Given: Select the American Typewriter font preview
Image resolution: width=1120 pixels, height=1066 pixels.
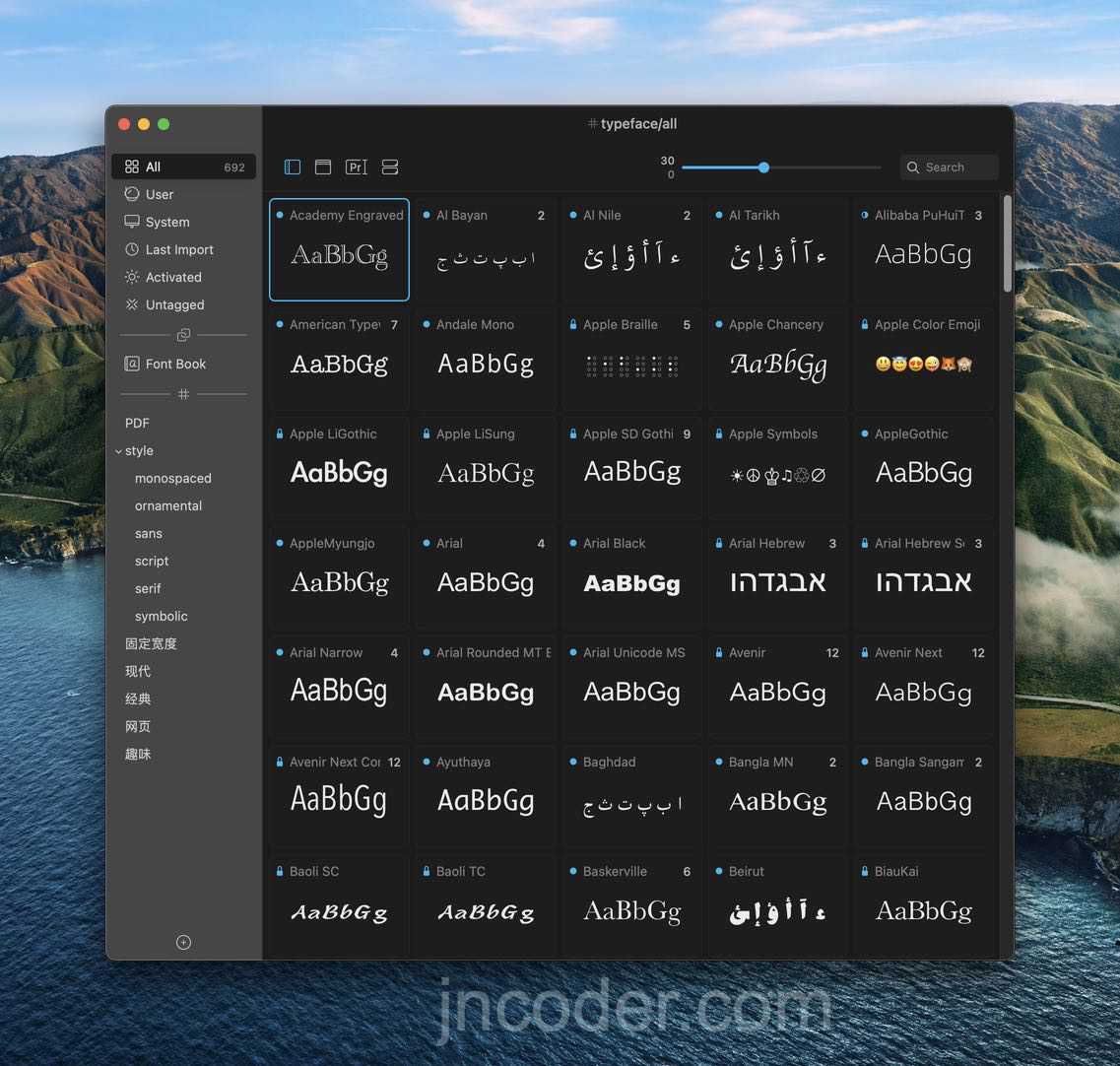Looking at the screenshot, I should pyautogui.click(x=339, y=365).
